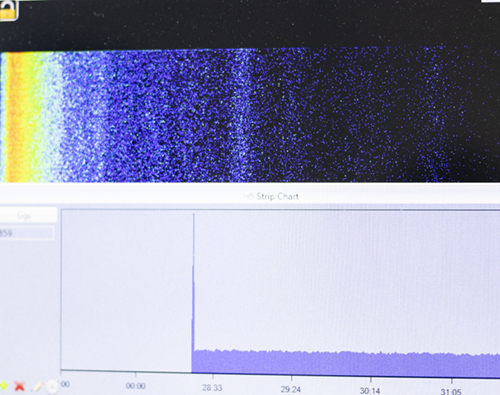Click the empty chart area before the spike
The height and width of the screenshot is (395, 500).
click(x=127, y=290)
